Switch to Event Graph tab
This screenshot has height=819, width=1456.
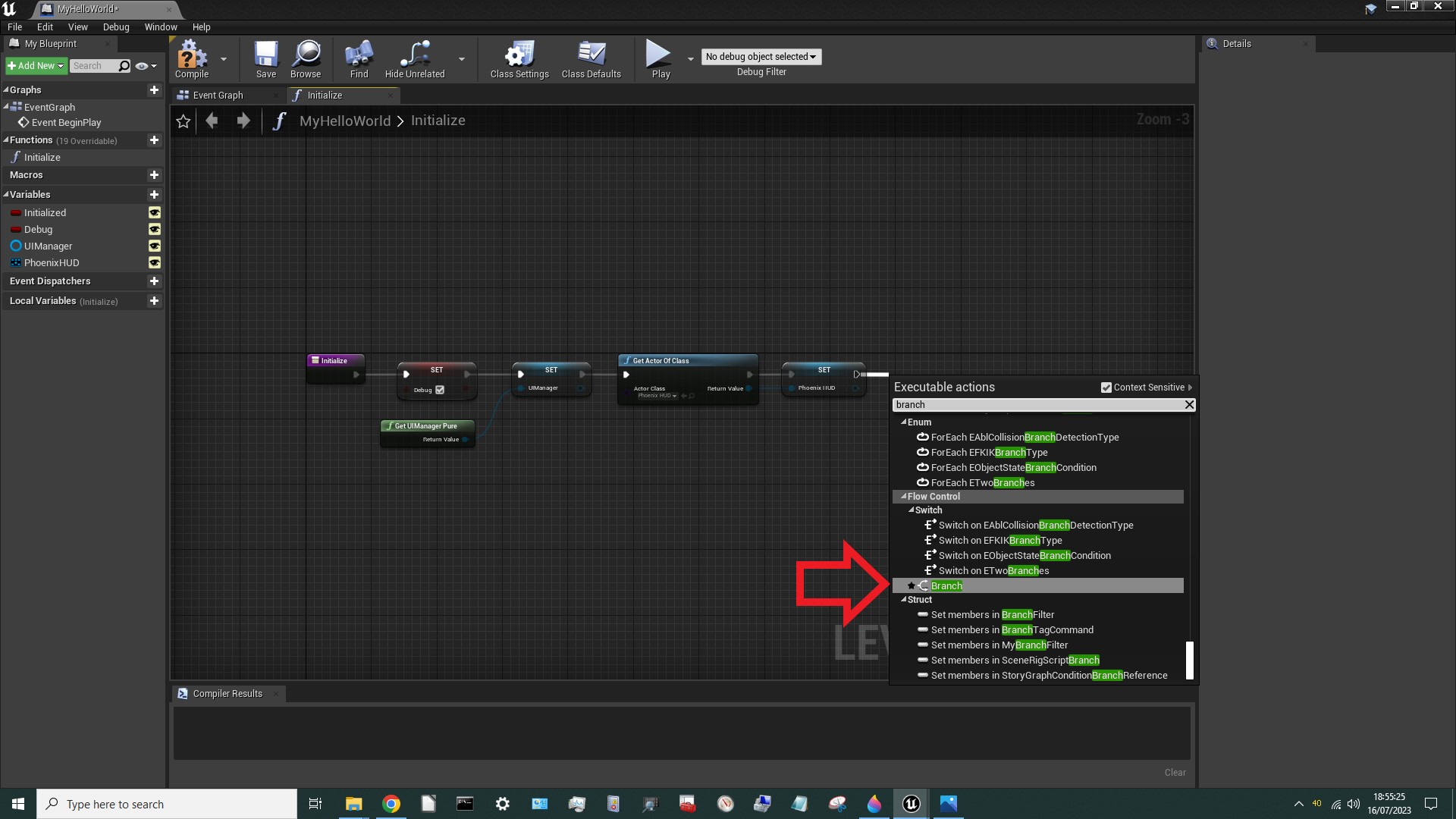point(218,96)
